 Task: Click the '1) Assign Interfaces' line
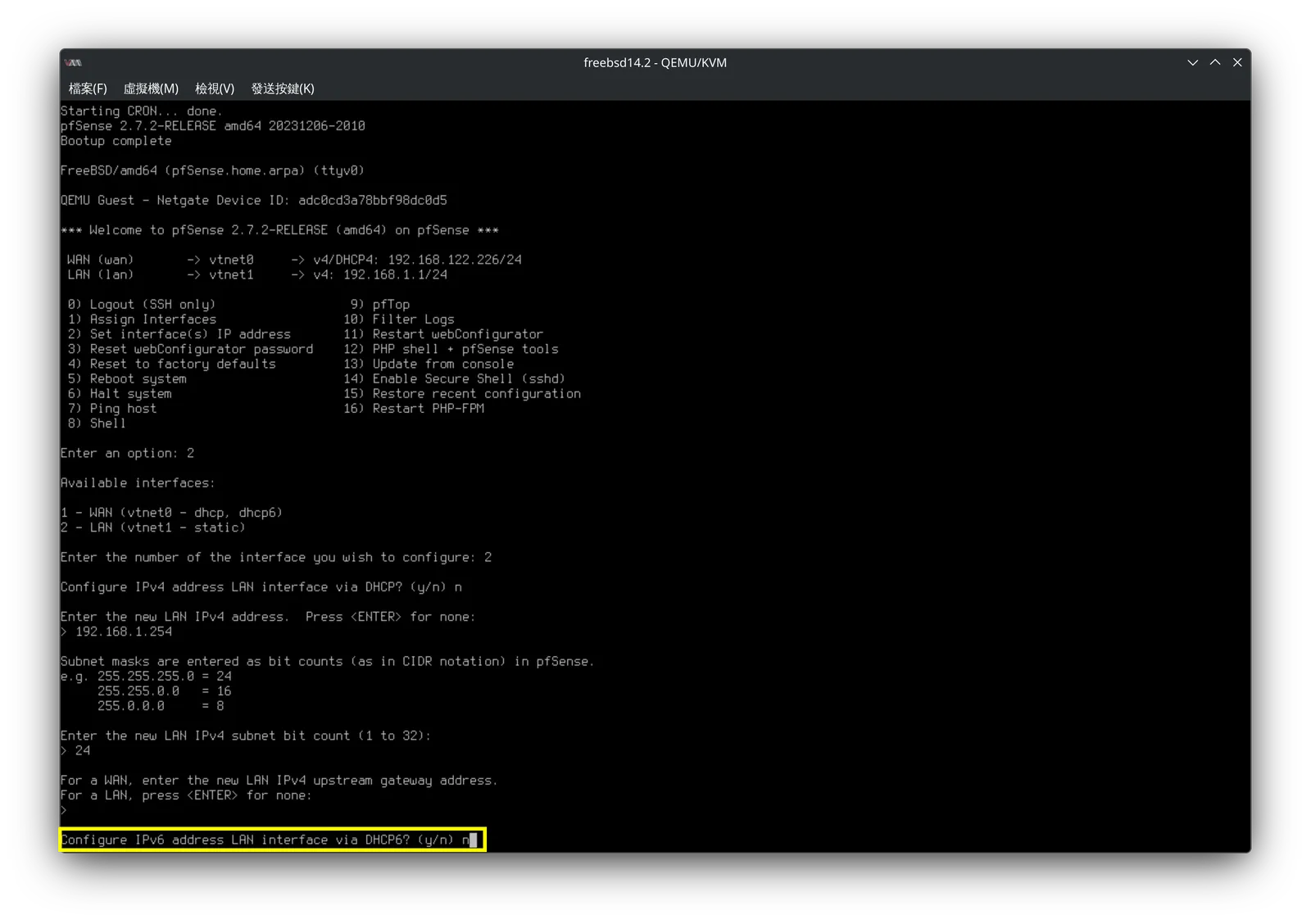pyautogui.click(x=142, y=319)
